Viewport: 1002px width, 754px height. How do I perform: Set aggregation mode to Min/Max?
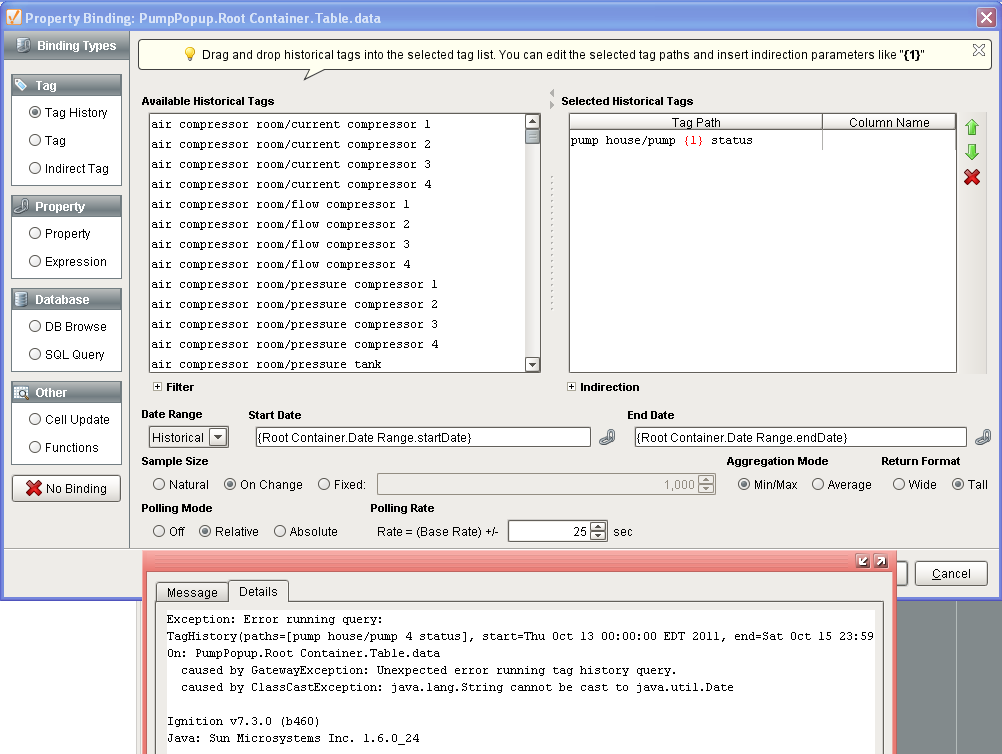pyautogui.click(x=767, y=484)
